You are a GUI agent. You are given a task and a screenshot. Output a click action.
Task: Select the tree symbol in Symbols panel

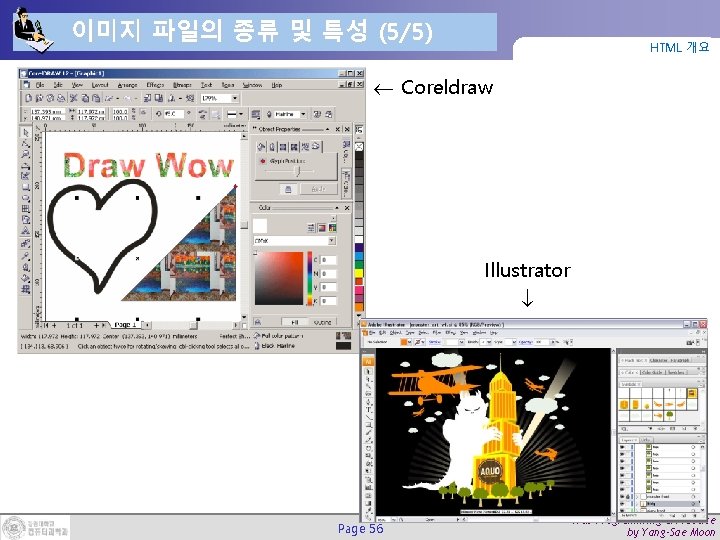(669, 415)
